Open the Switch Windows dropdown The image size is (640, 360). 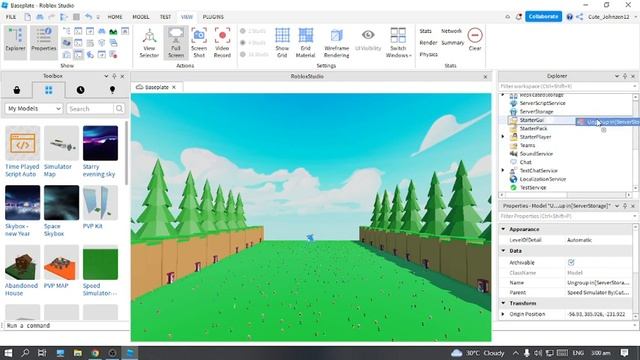pos(398,42)
